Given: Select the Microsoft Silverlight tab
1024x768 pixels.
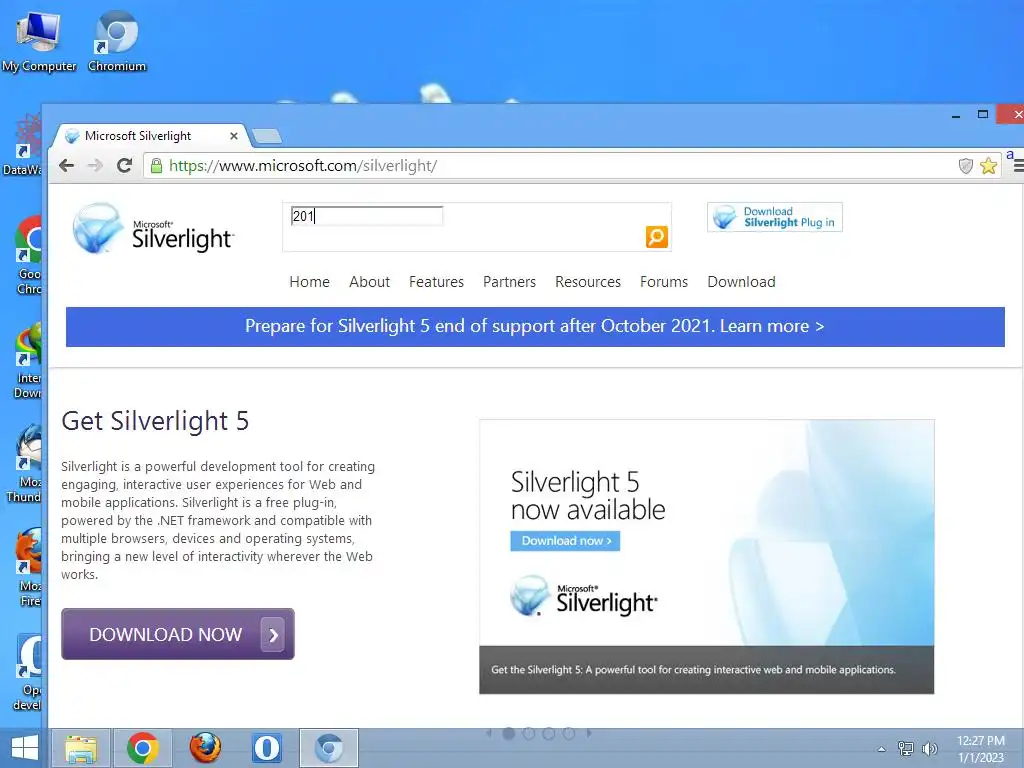Looking at the screenshot, I should click(x=150, y=136).
